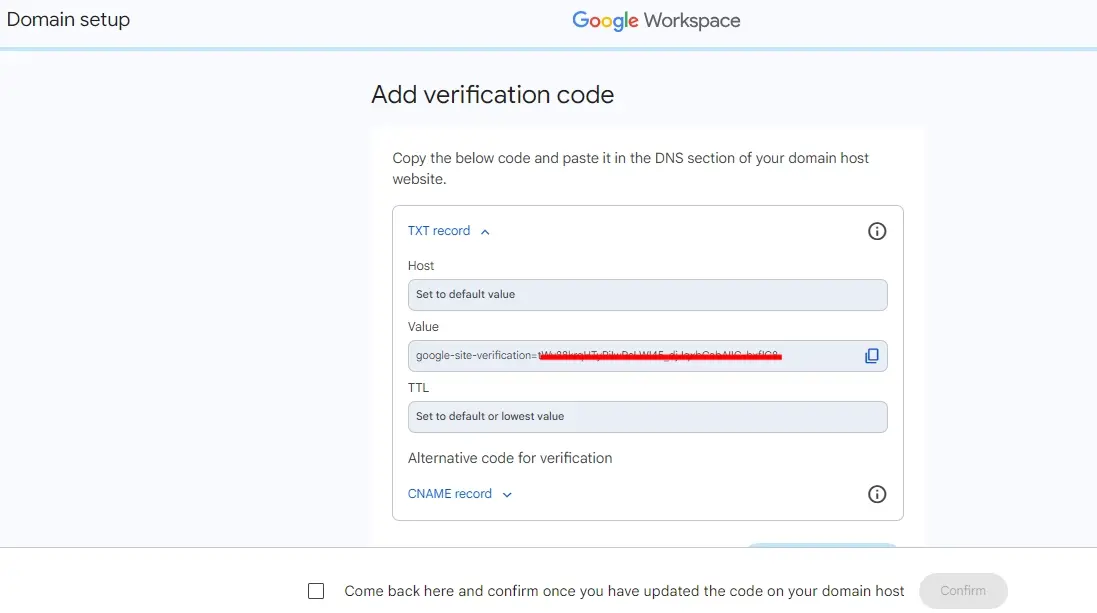Click the Google Workspace logo
1097x613 pixels.
(x=656, y=21)
